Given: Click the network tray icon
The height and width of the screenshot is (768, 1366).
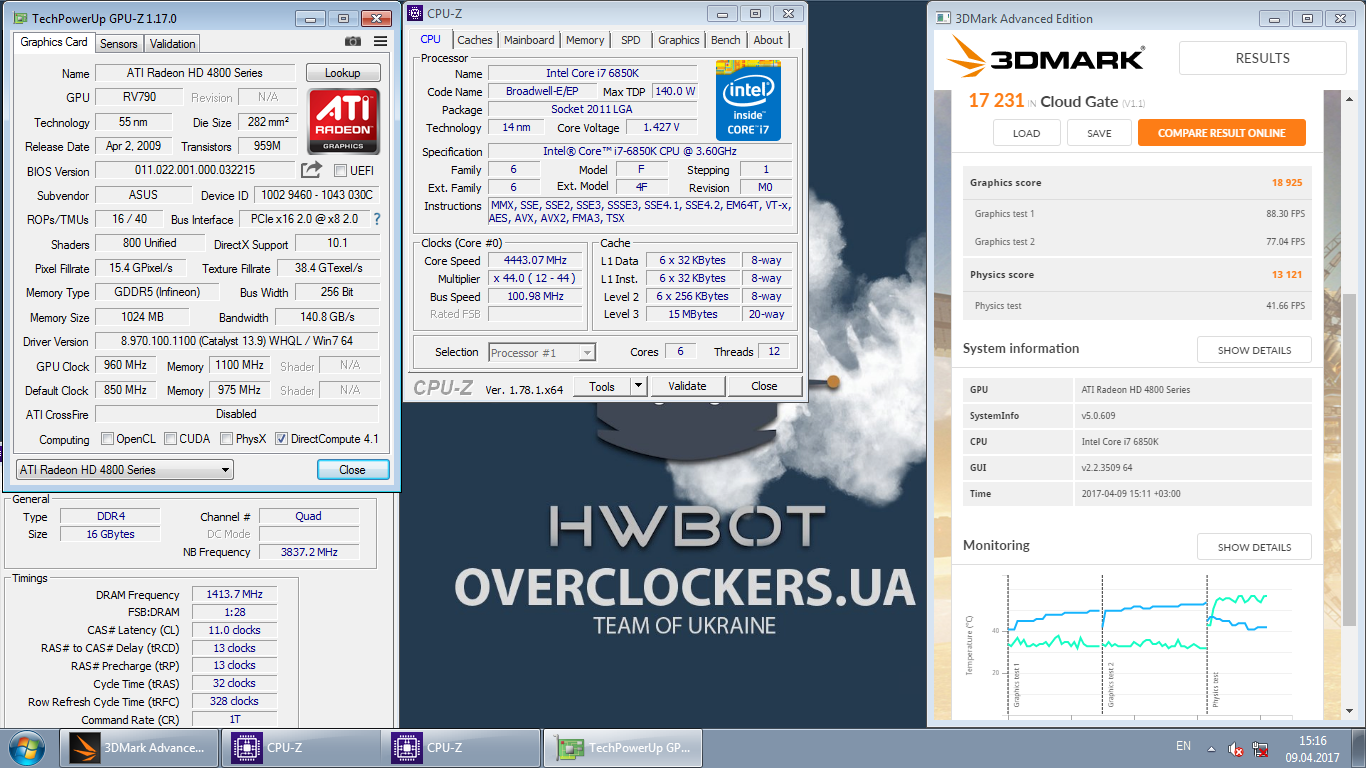Looking at the screenshot, I should (x=1261, y=748).
